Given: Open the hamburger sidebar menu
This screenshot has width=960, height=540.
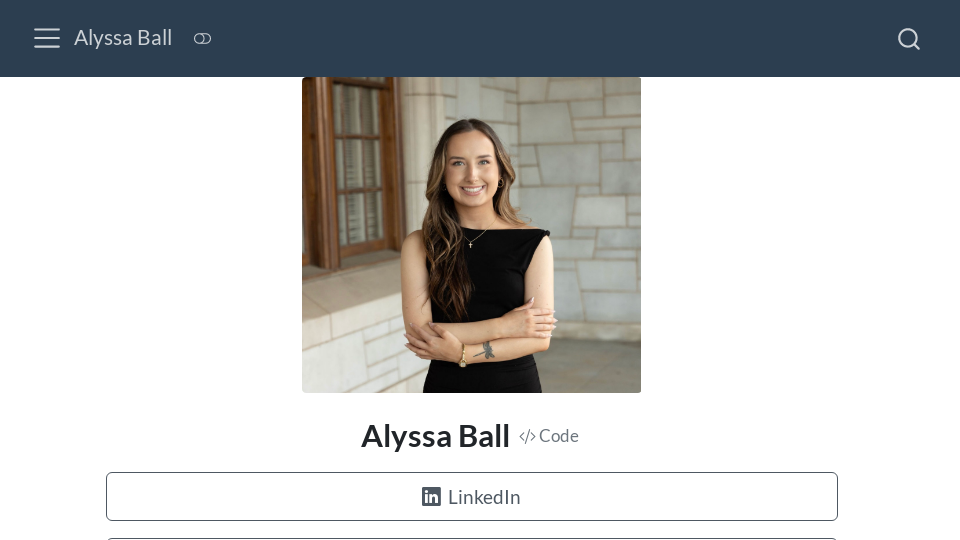Looking at the screenshot, I should tap(47, 38).
